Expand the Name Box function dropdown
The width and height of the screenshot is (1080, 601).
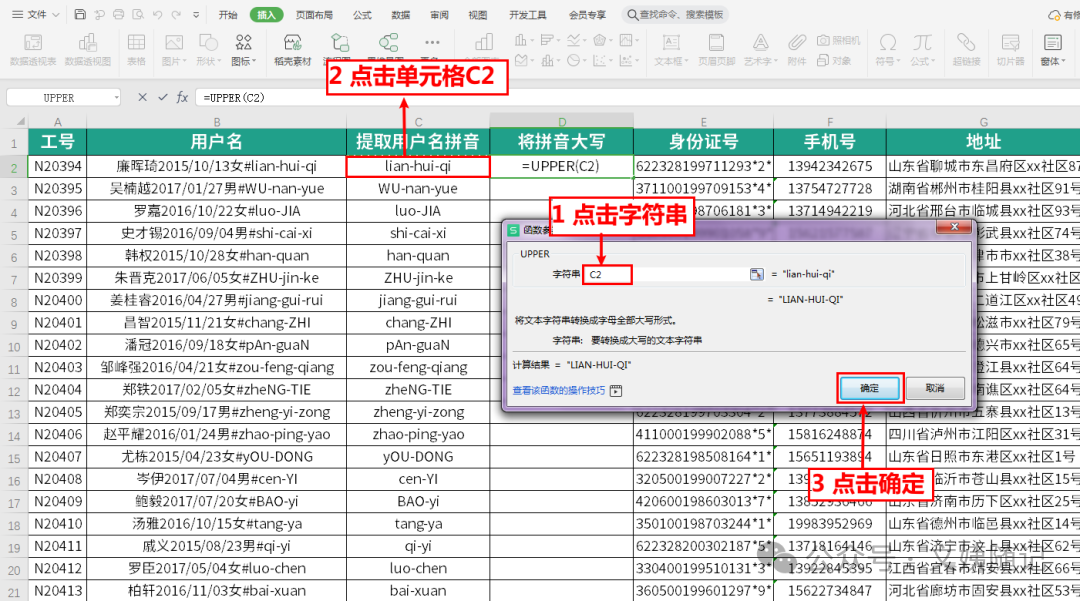pyautogui.click(x=116, y=98)
